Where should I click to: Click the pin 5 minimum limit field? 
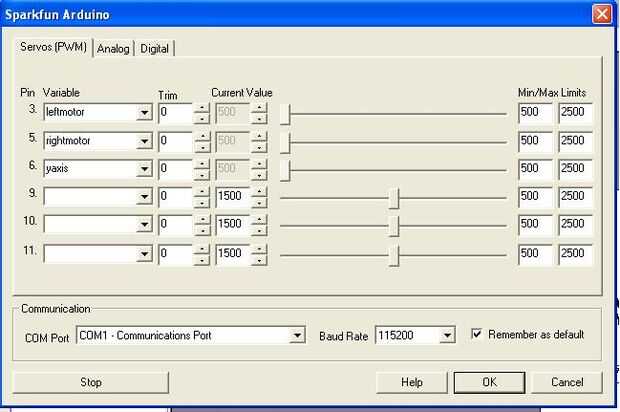(535, 142)
